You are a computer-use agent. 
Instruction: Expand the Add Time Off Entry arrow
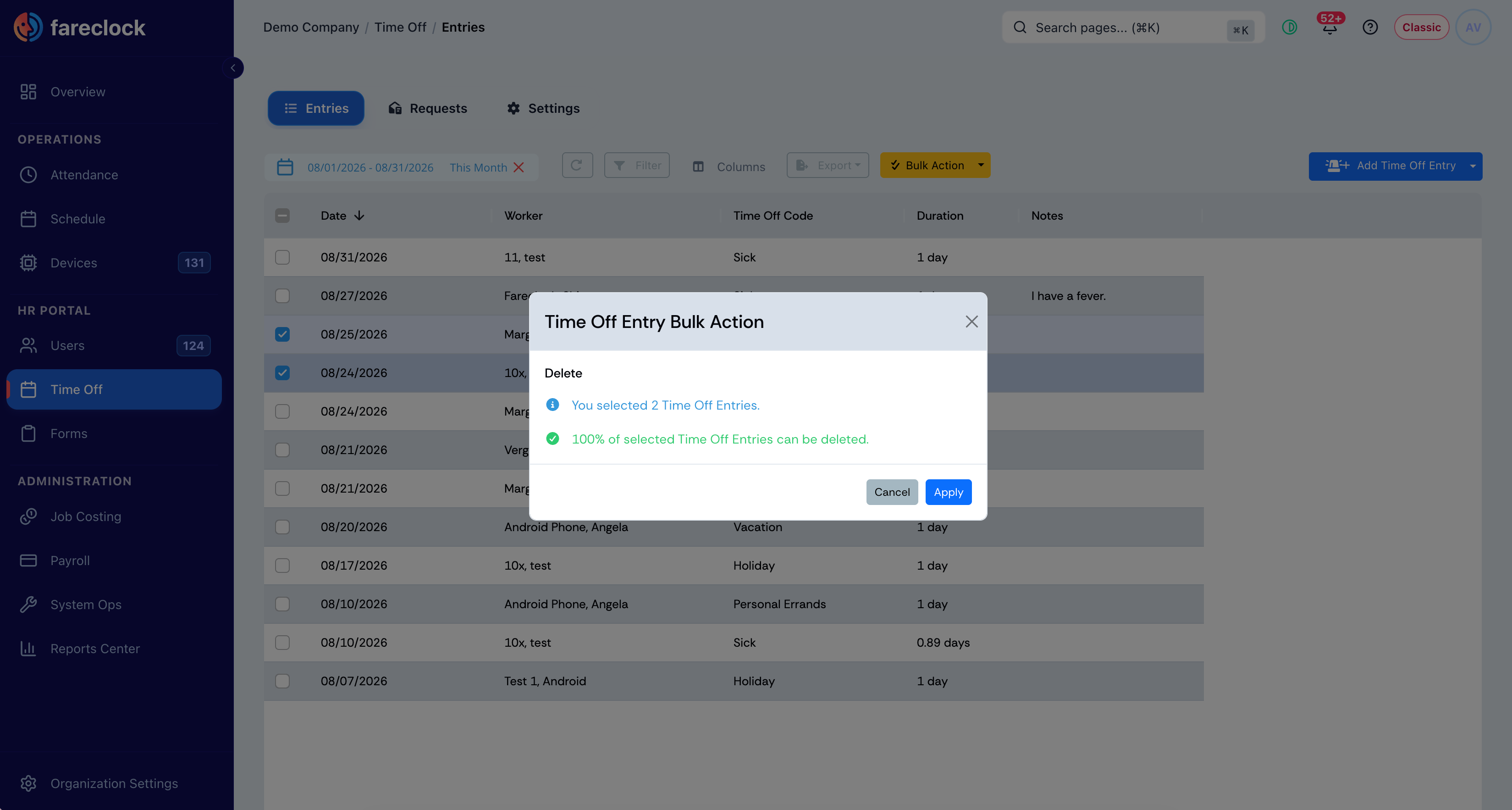coord(1473,166)
